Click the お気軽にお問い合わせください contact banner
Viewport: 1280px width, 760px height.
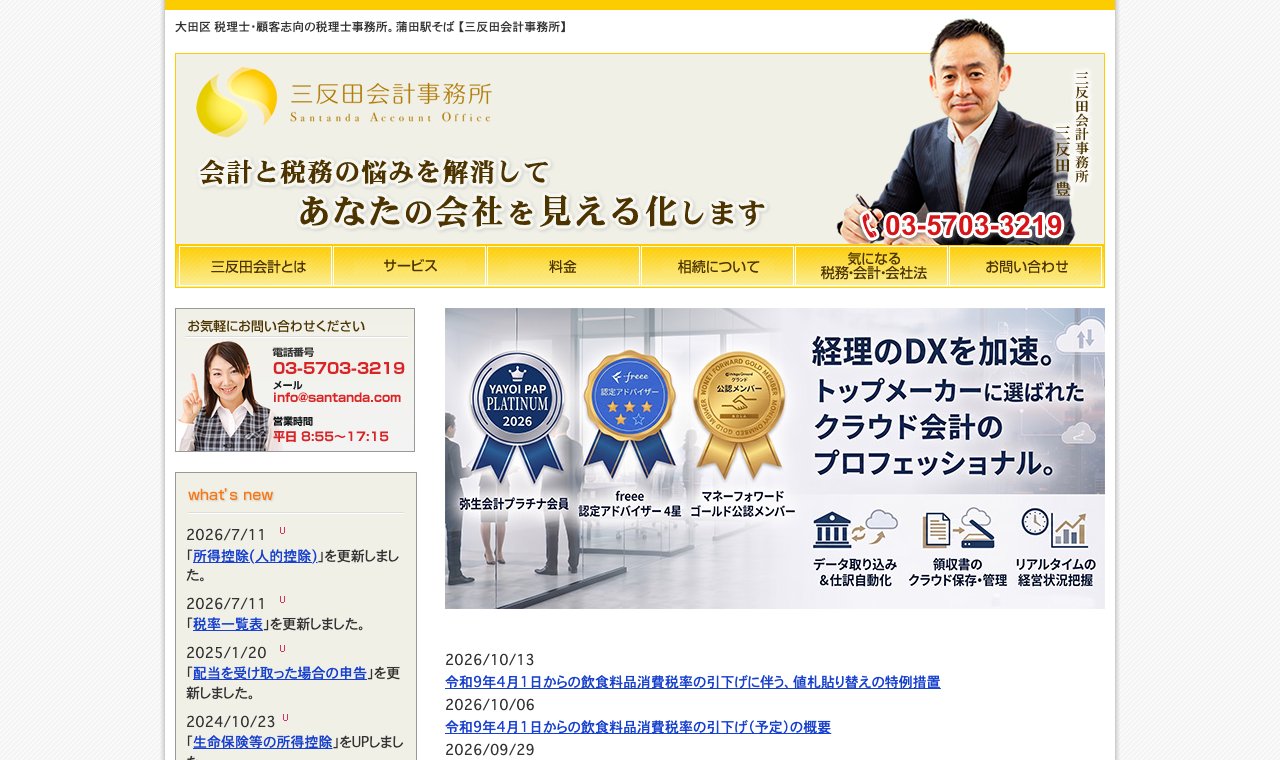pos(295,380)
